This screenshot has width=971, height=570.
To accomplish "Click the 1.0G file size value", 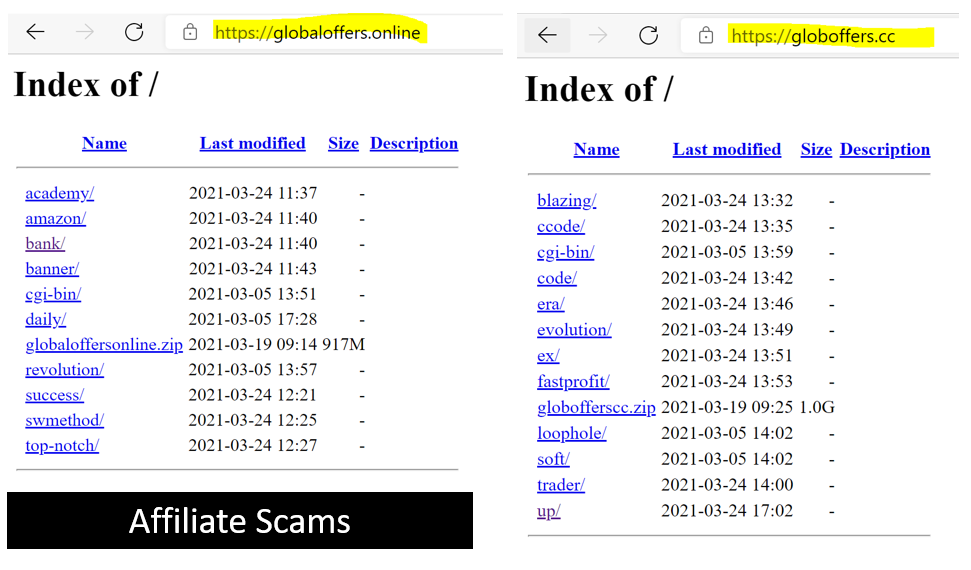I will point(817,408).
